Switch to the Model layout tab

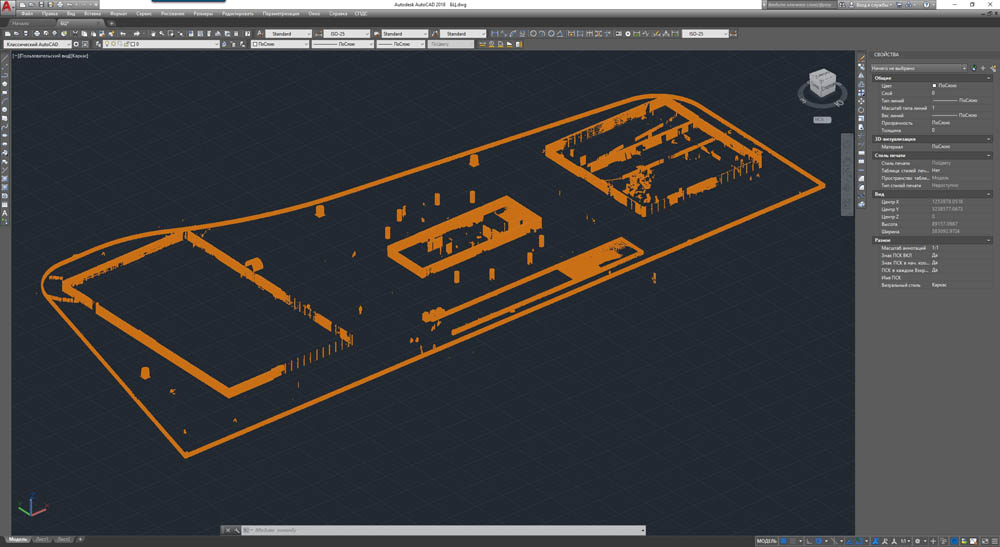[x=18, y=539]
